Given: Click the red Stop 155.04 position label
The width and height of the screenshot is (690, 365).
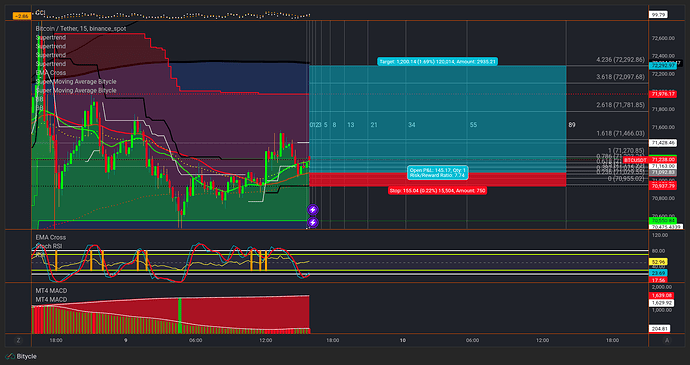Looking at the screenshot, I should (437, 190).
